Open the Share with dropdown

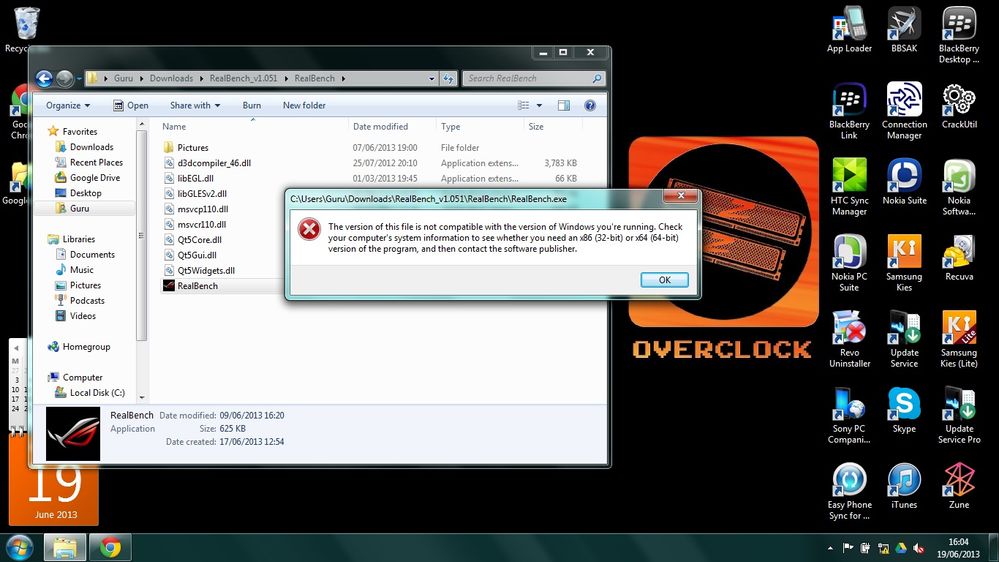pyautogui.click(x=195, y=105)
